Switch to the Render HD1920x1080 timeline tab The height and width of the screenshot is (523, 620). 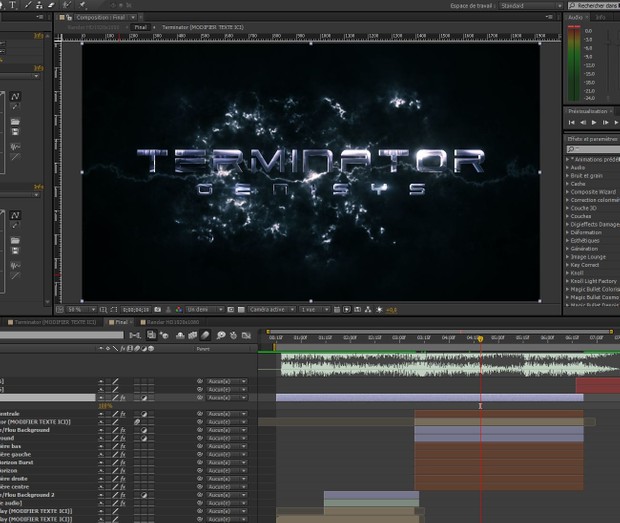[170, 322]
